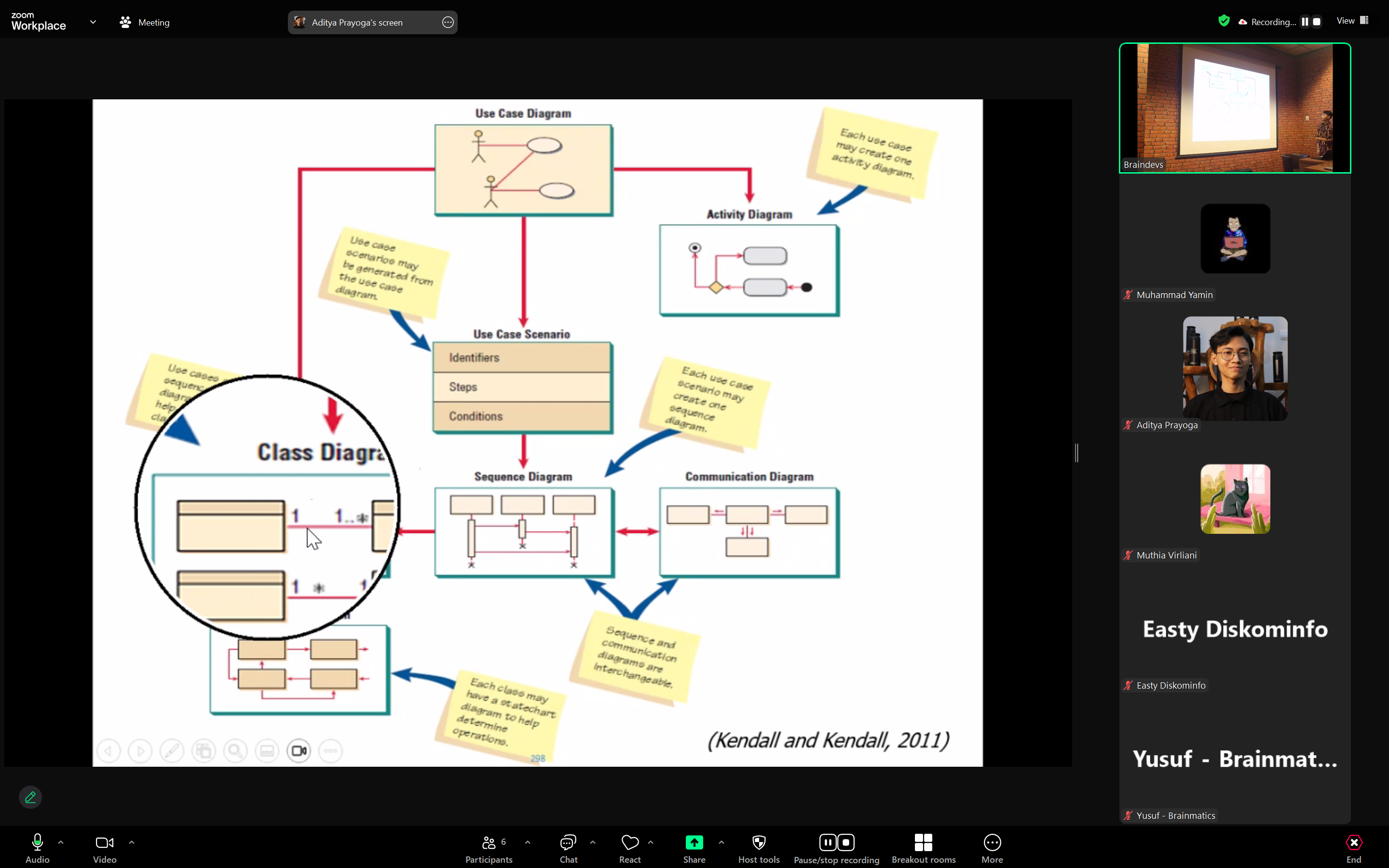Pause the recording from the top bar

click(x=1305, y=22)
